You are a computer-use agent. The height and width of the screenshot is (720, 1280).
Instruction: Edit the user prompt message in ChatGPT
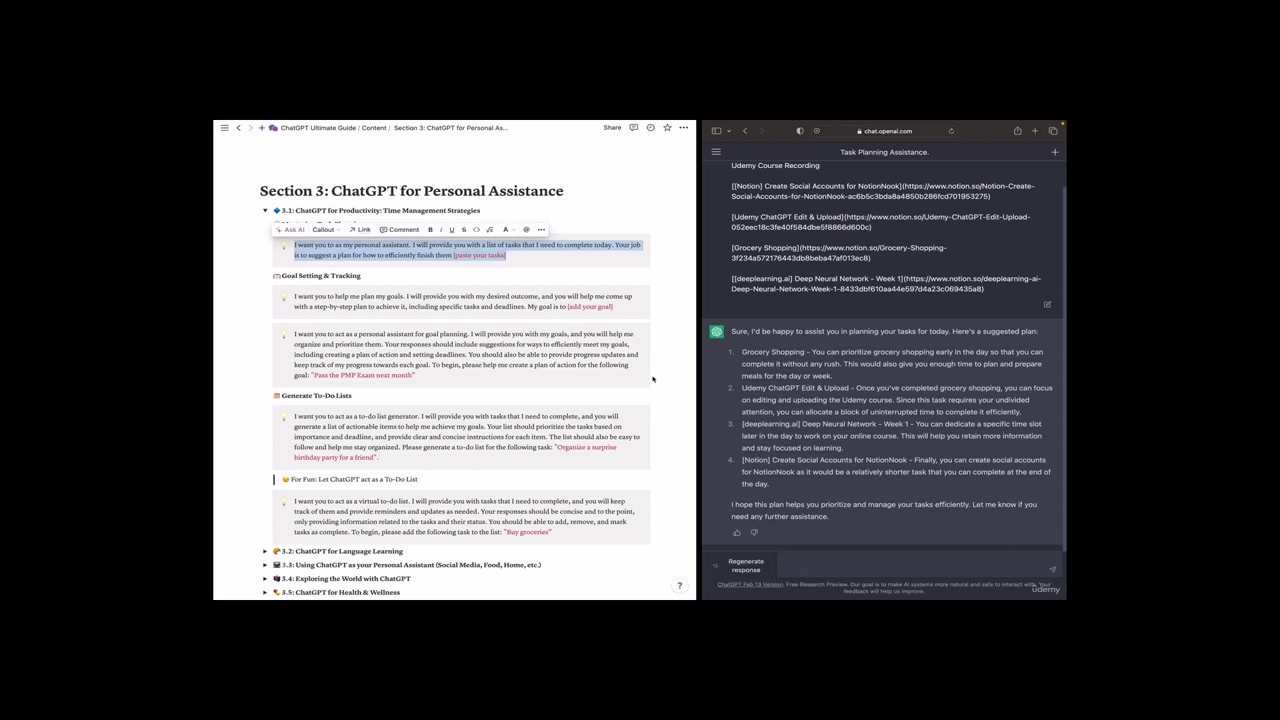(1047, 304)
